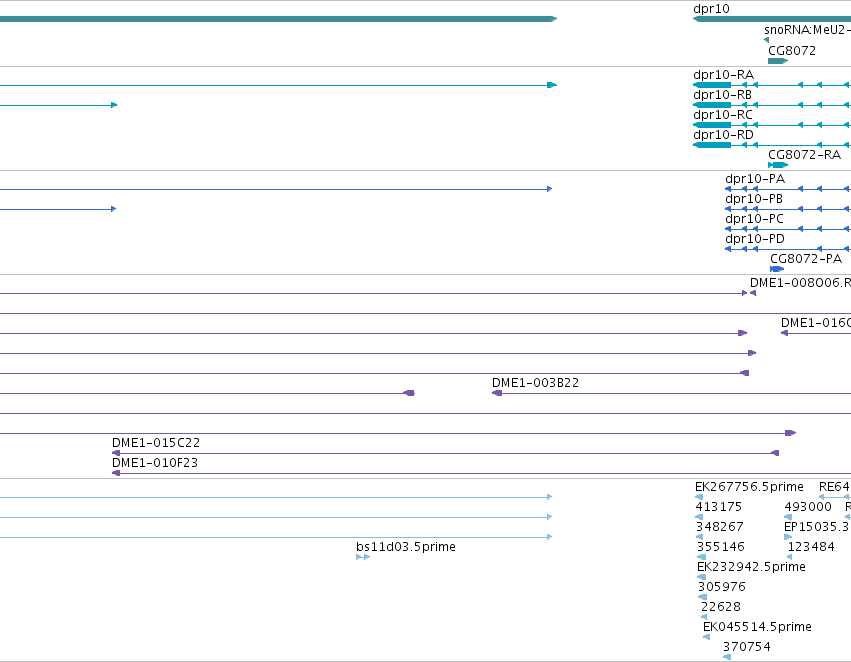The width and height of the screenshot is (851, 662).
Task: Select the bs11d03.5prime EST label
Action: click(405, 546)
